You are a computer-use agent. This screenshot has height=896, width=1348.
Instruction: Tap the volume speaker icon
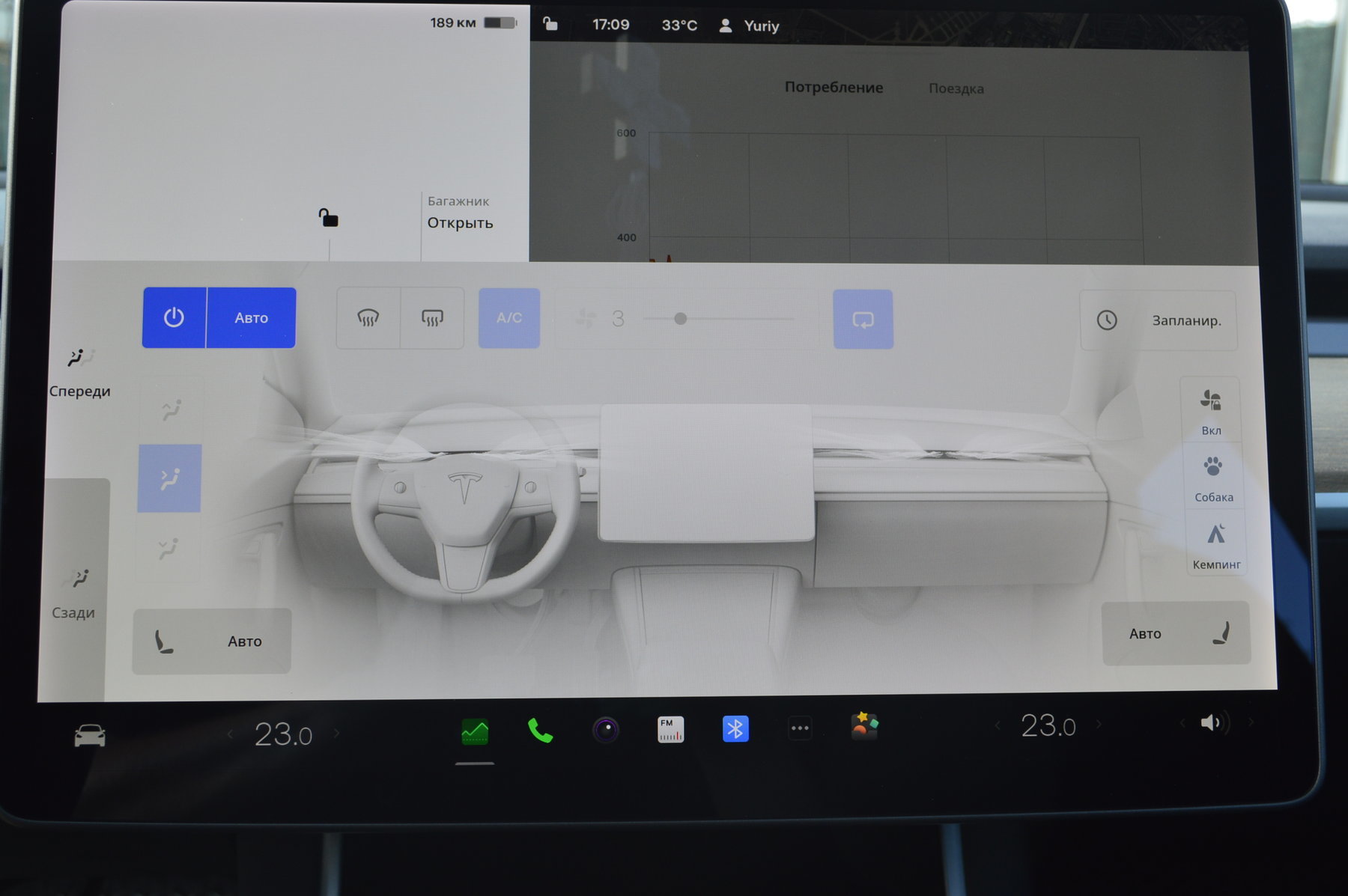[1211, 722]
